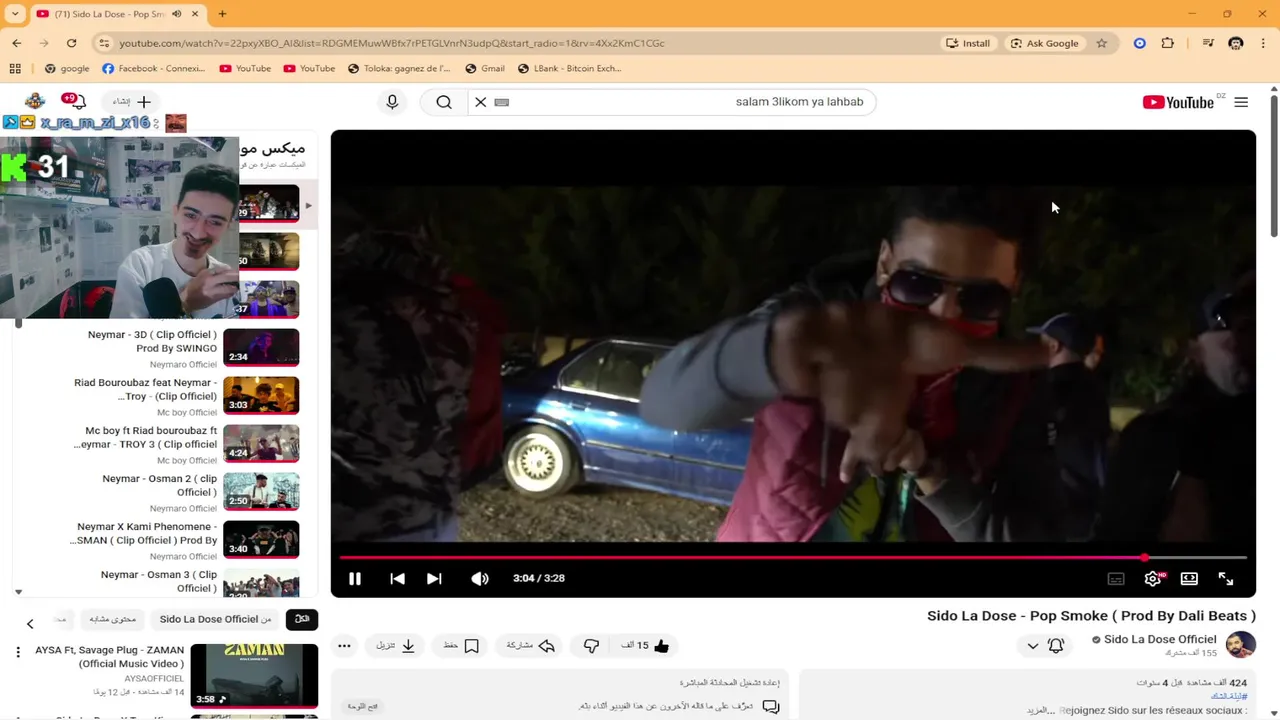
Task: Save the video with the bookmark button
Action: [x=462, y=646]
